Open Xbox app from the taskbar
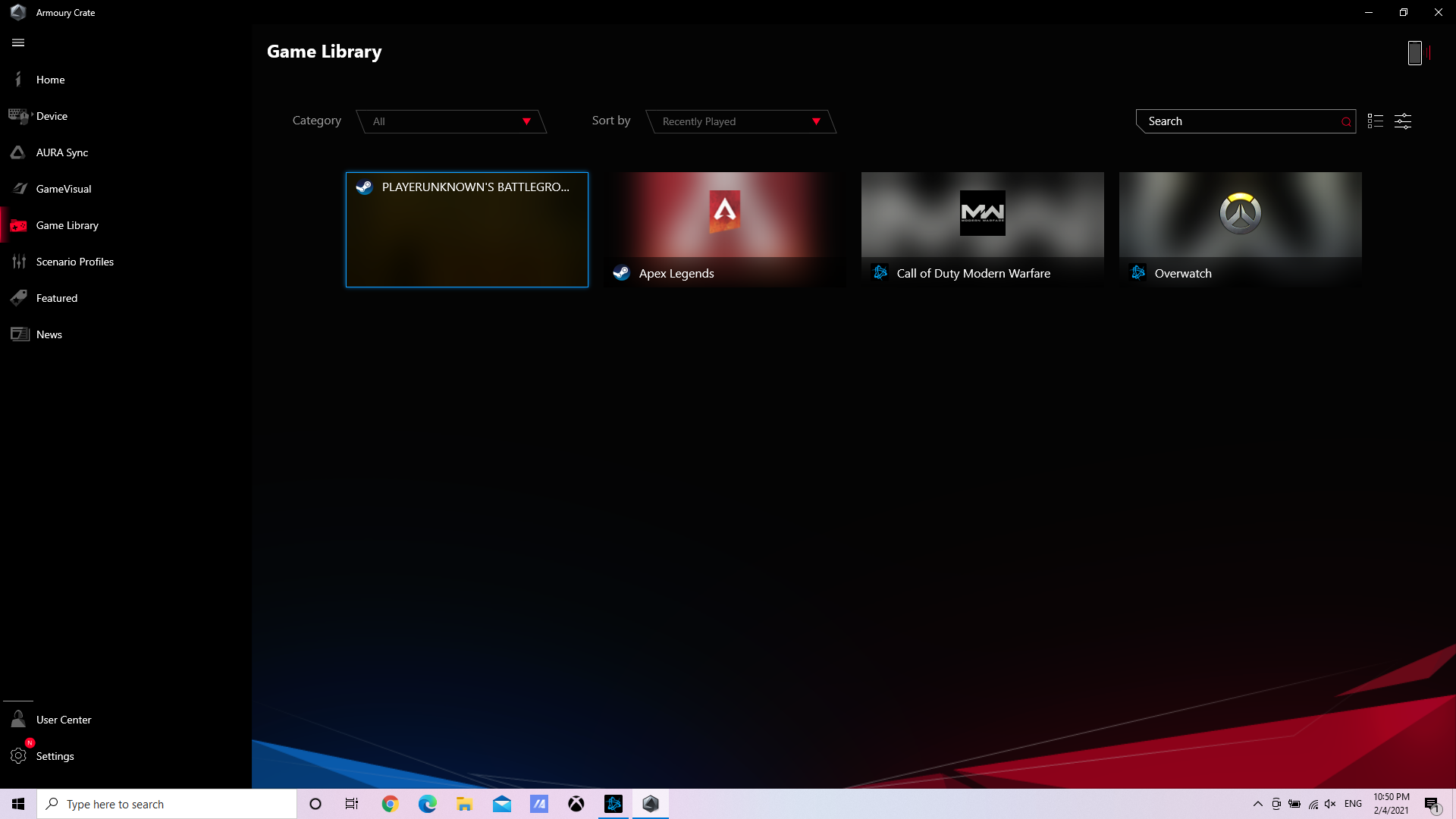1456x819 pixels. click(x=576, y=804)
